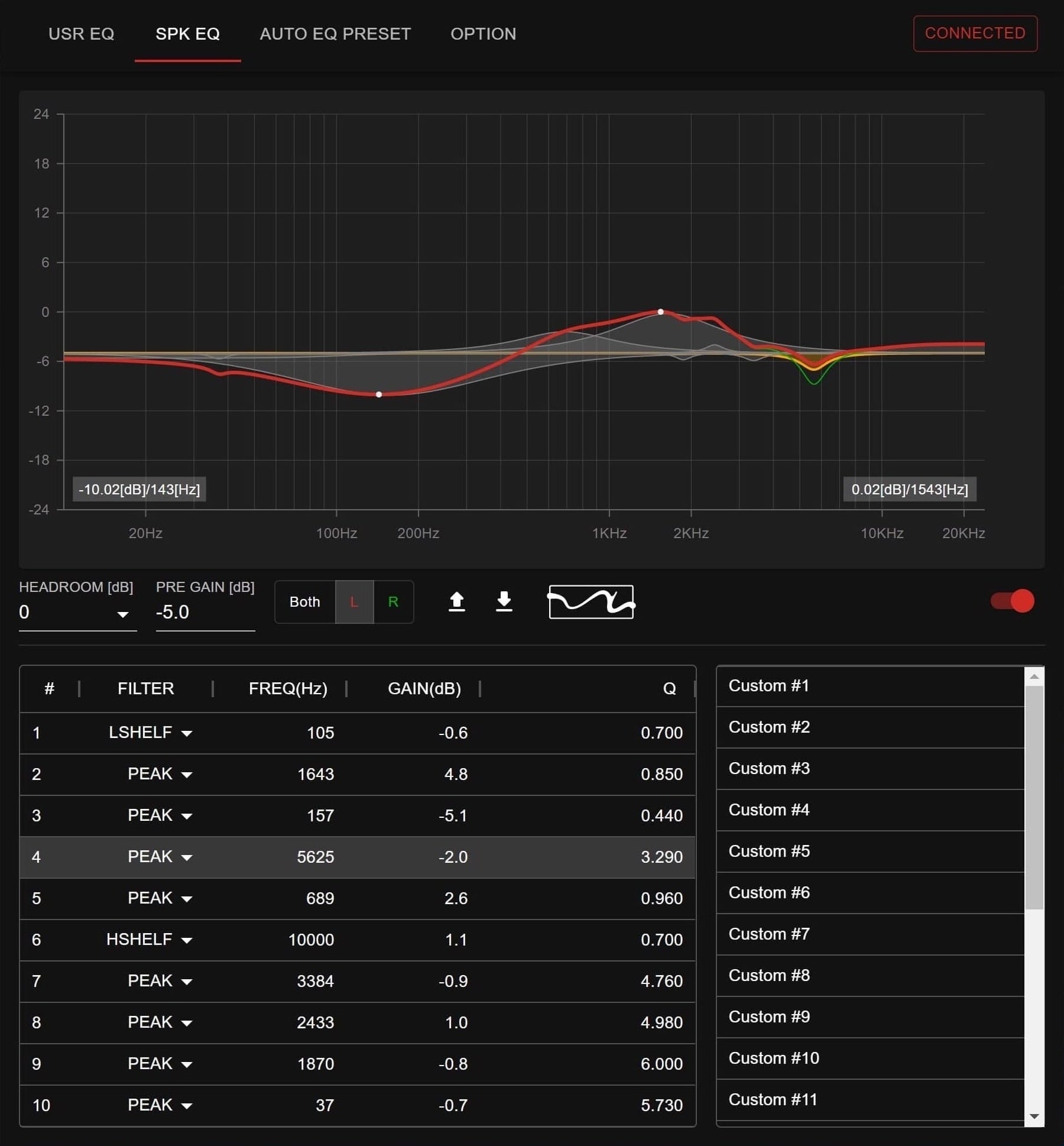Open the AUTO EQ PRESET tab
1064x1146 pixels.
[x=335, y=34]
